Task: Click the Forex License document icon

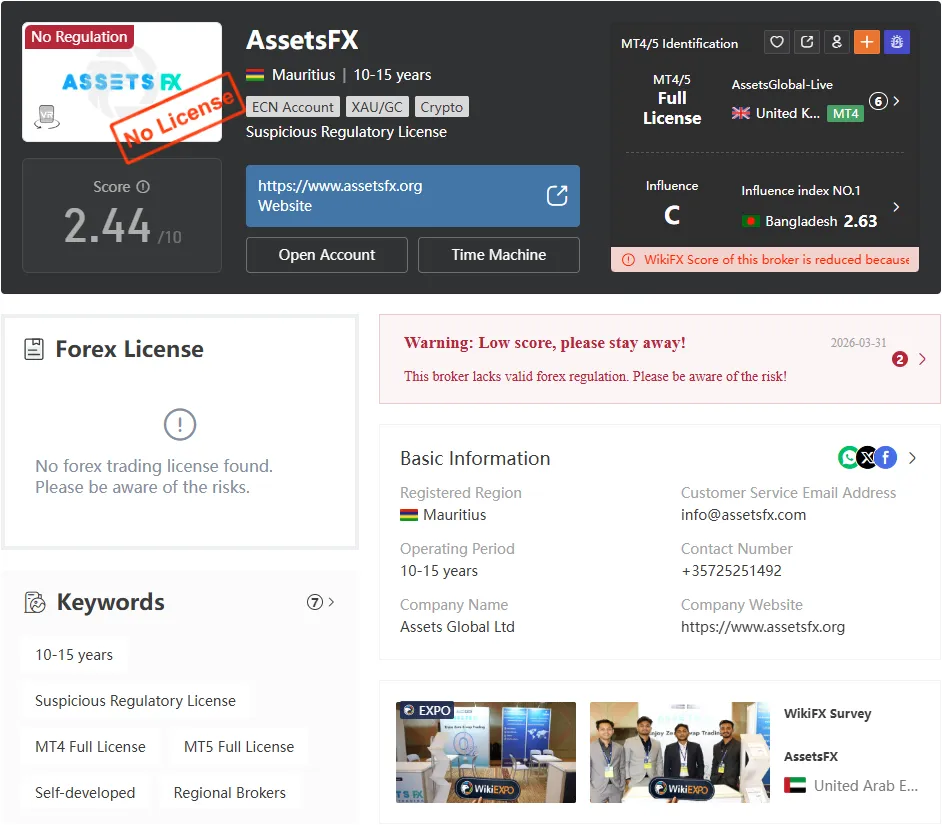Action: (34, 349)
